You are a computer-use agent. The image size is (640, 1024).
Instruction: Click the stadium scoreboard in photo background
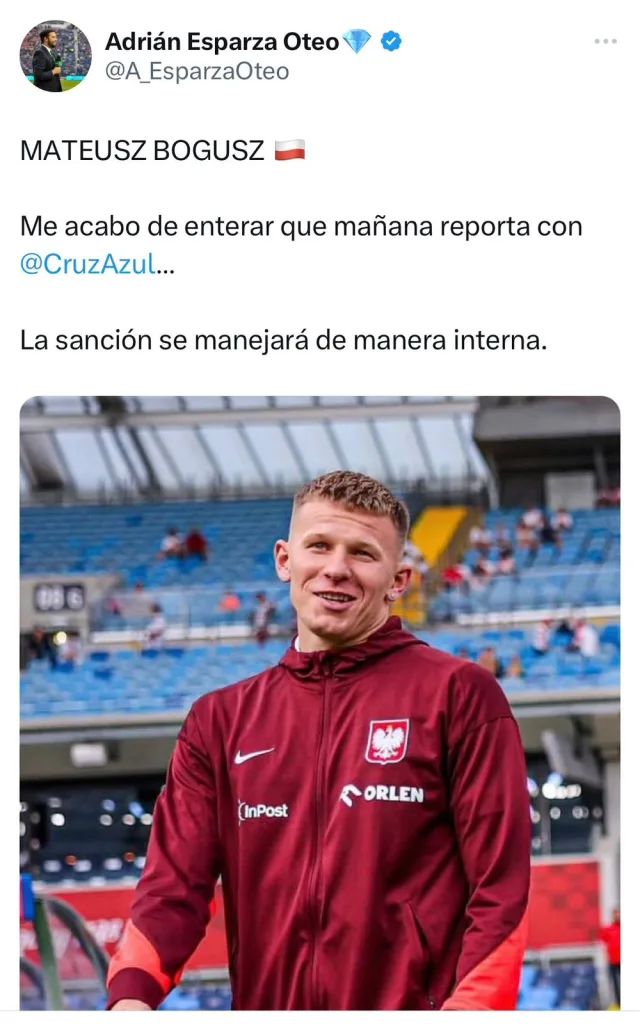pos(59,598)
